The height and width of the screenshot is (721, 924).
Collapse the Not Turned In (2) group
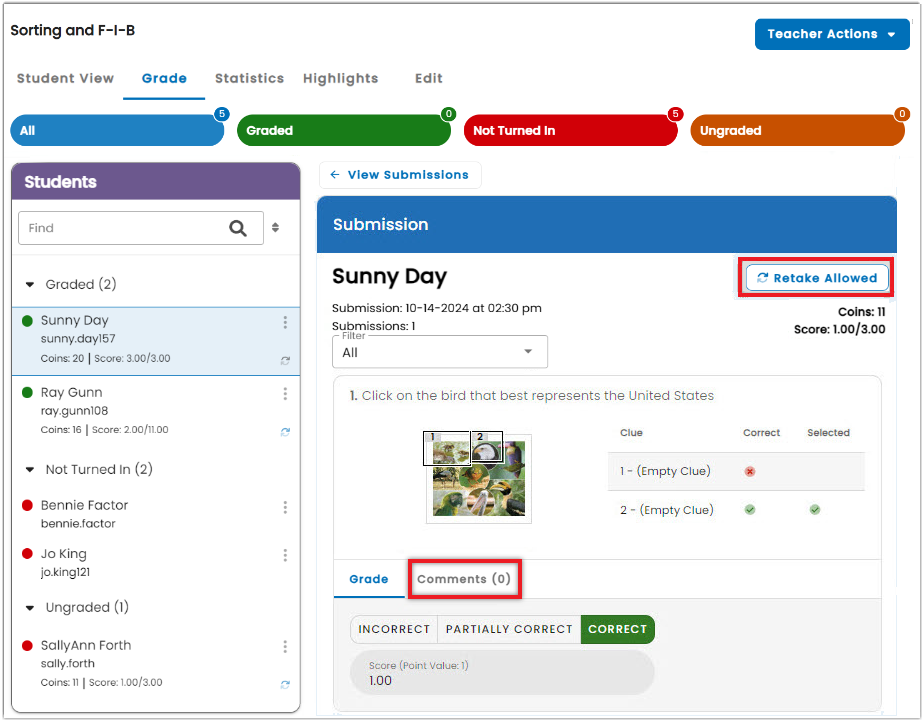(x=29, y=470)
